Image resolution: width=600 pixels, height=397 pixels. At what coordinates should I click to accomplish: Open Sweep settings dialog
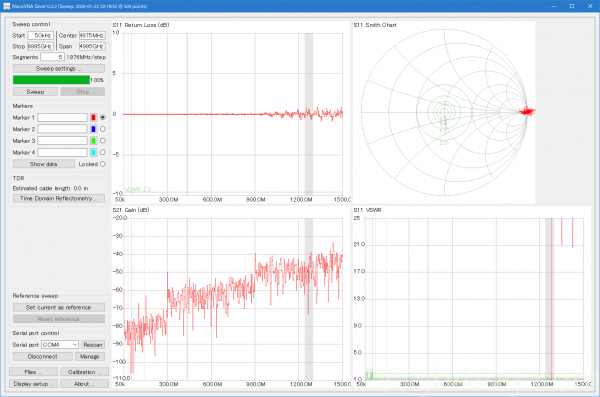[59, 69]
